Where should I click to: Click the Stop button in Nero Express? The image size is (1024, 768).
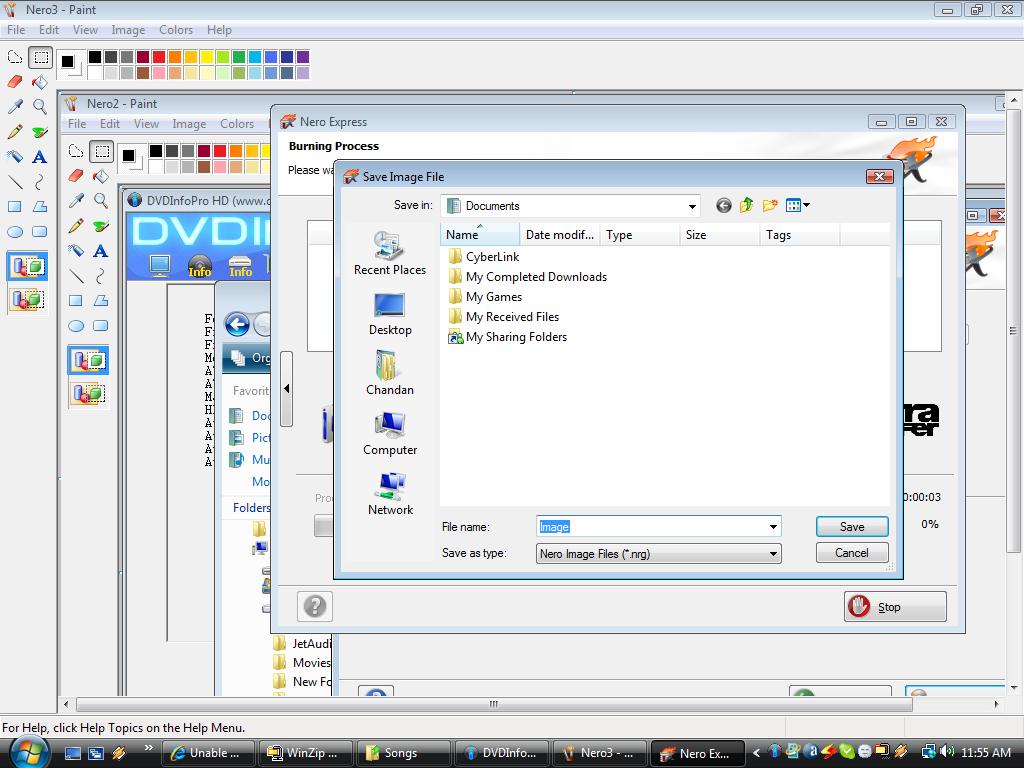[895, 607]
